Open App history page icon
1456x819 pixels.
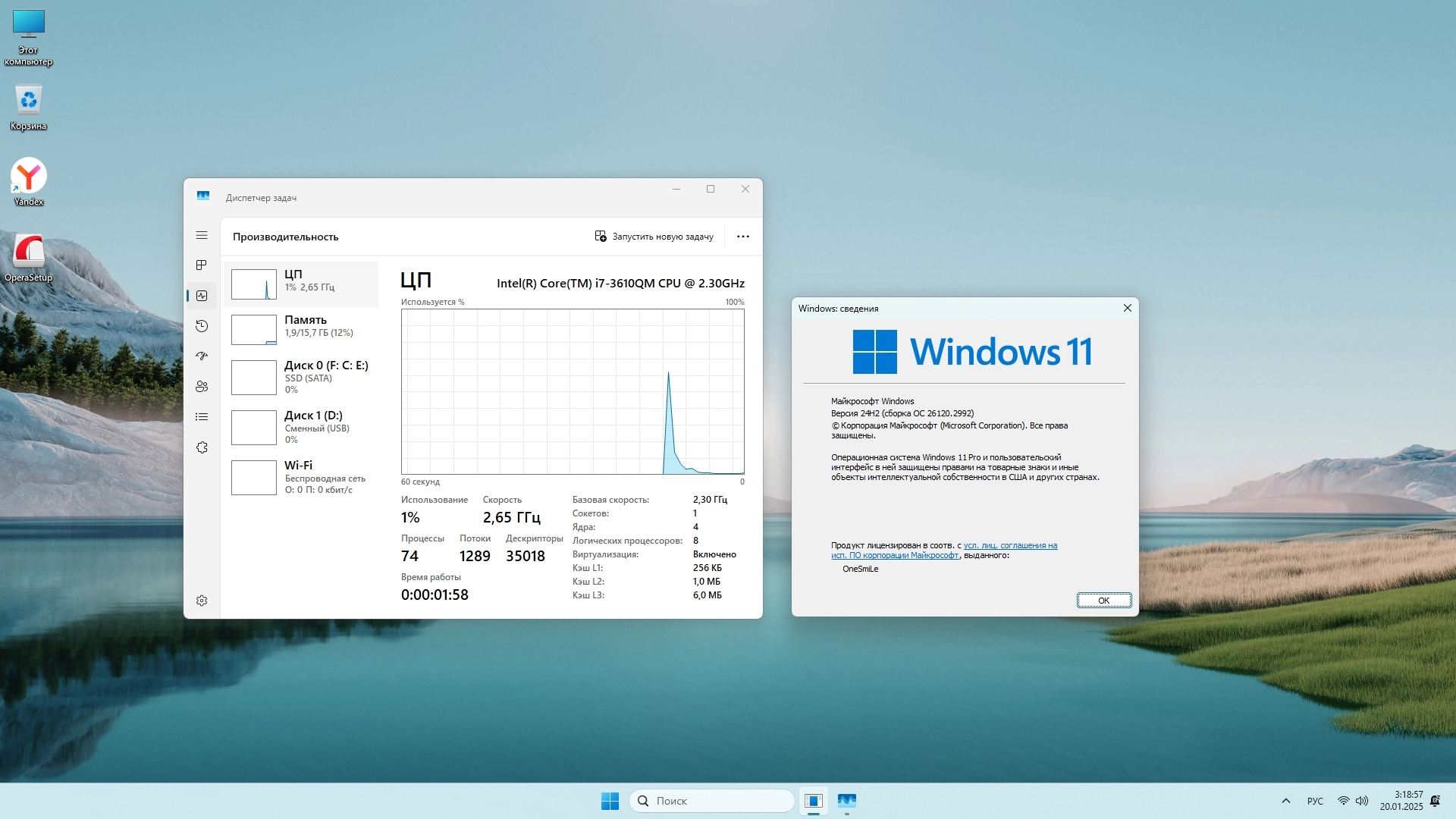[202, 326]
